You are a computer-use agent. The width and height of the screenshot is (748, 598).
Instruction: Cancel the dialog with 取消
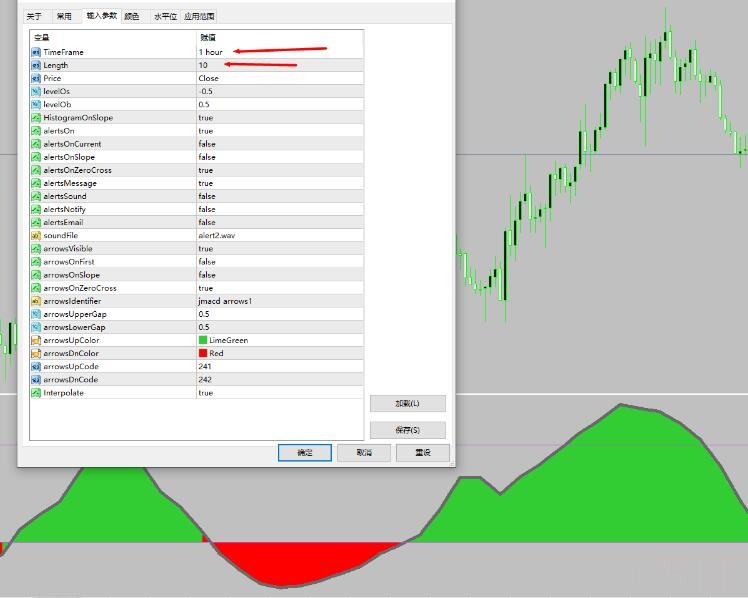(364, 453)
